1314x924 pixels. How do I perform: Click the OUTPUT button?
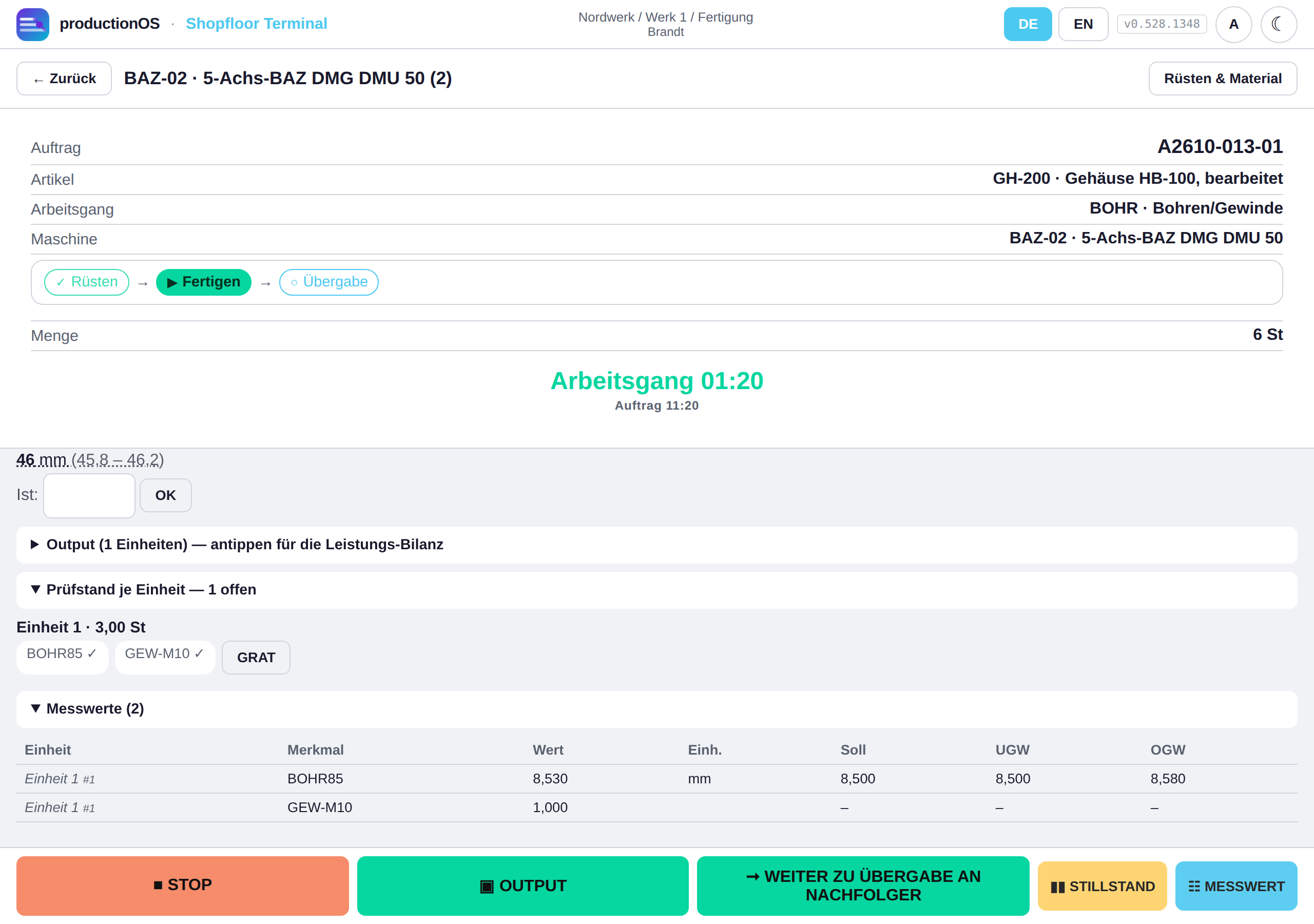click(x=523, y=885)
